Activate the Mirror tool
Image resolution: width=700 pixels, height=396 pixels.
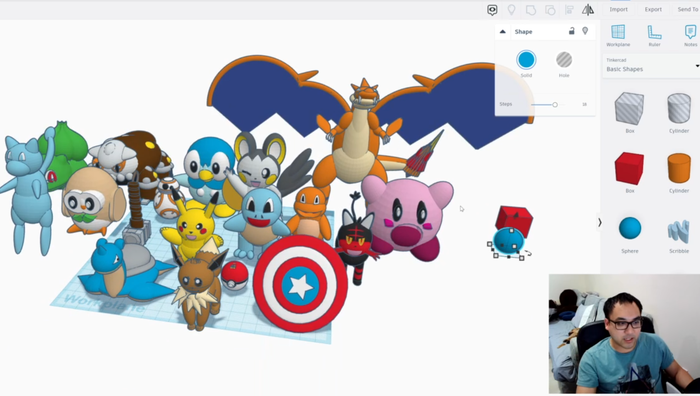588,9
